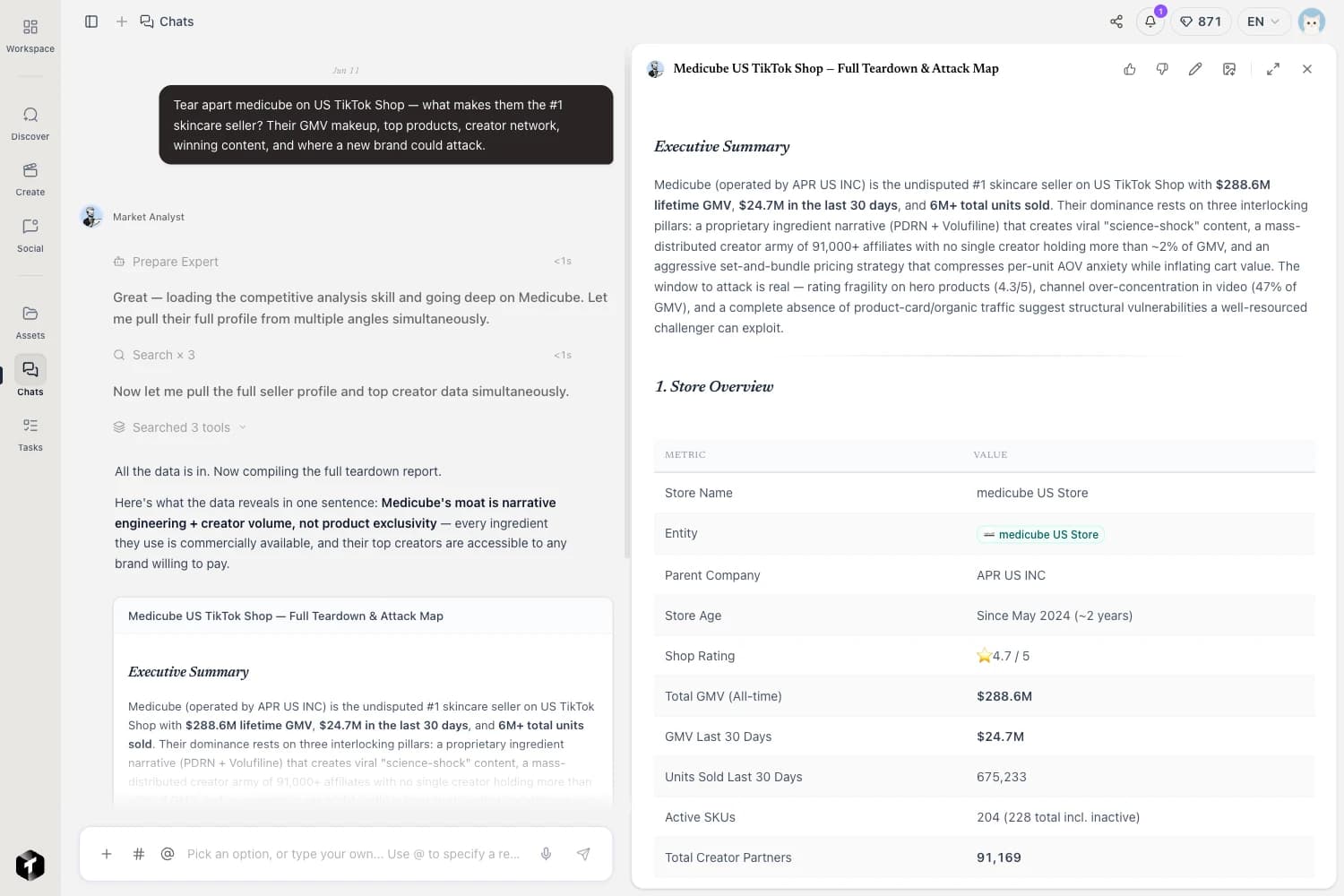The width and height of the screenshot is (1344, 896).
Task: Click the Market Analyst agent name
Action: pyautogui.click(x=149, y=217)
